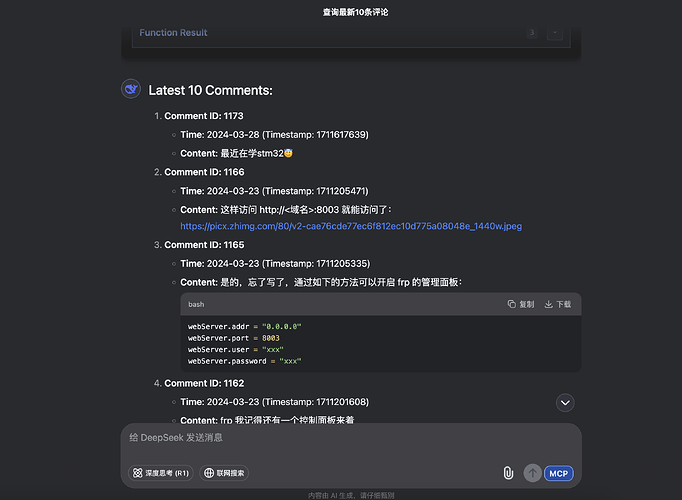
Task: Click the Function Result header label
Action: (x=173, y=33)
